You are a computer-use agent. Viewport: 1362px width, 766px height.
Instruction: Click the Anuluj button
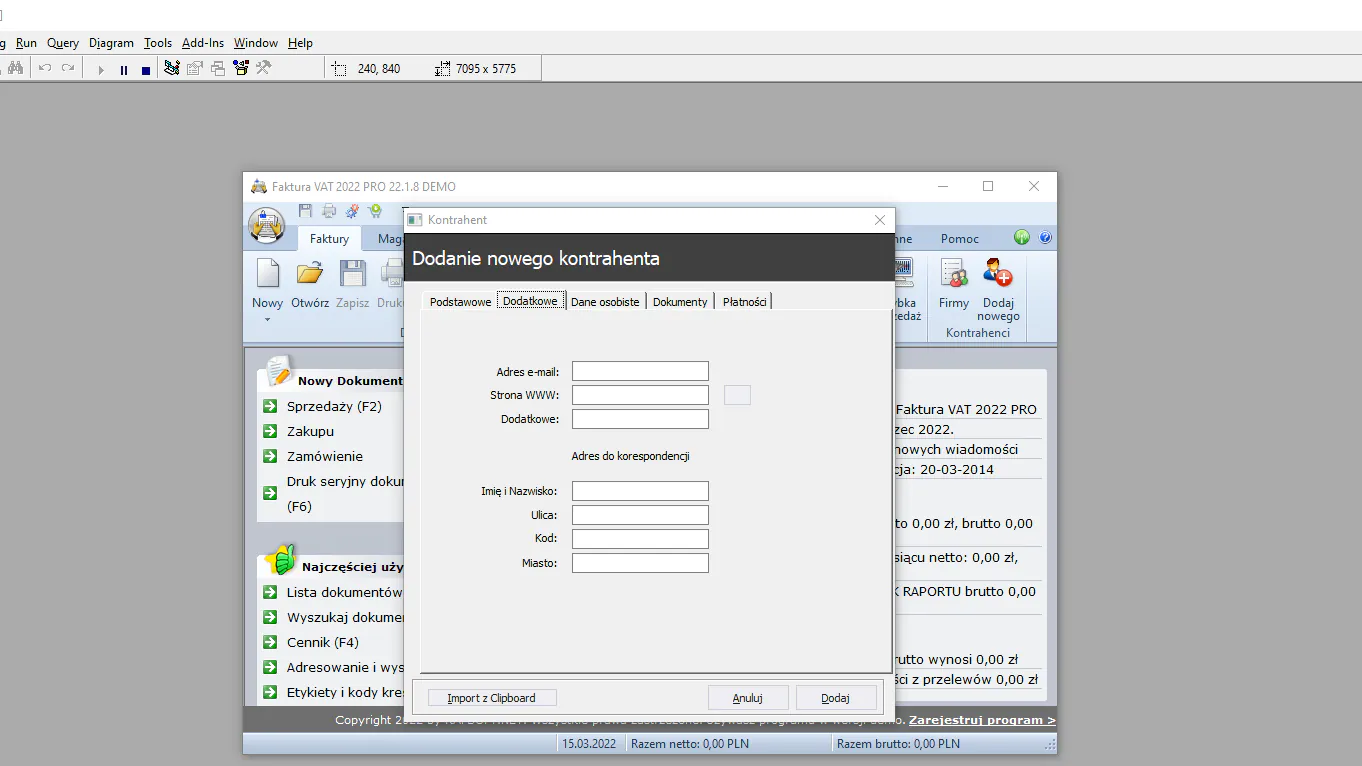[747, 698]
